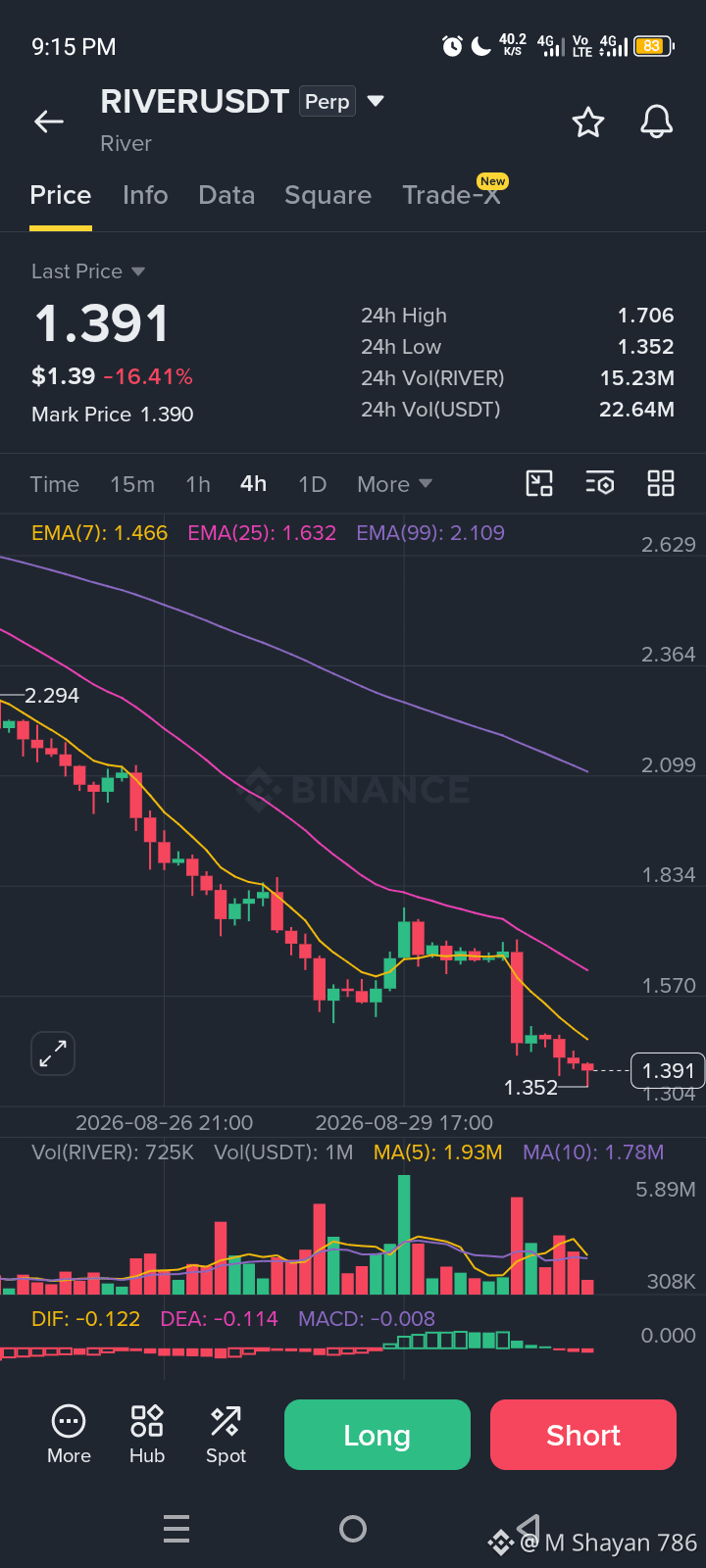706x1568 pixels.
Task: Select the 15m timeframe
Action: click(132, 484)
